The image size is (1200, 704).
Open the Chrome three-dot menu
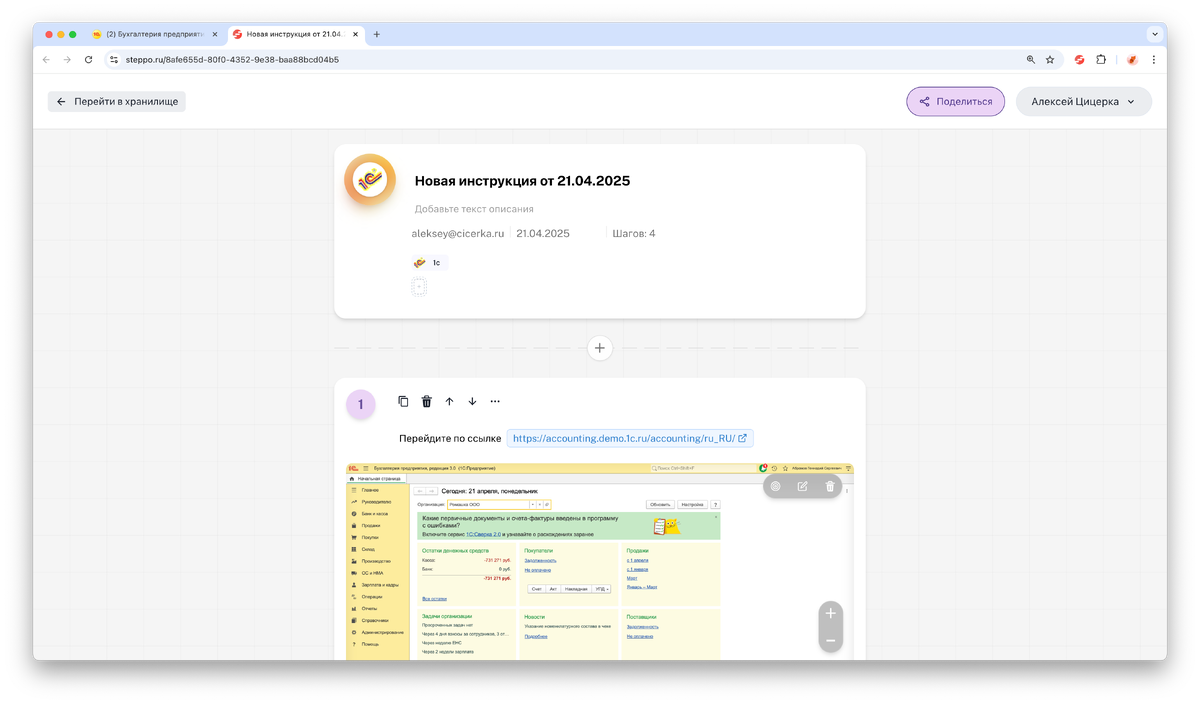(1155, 60)
